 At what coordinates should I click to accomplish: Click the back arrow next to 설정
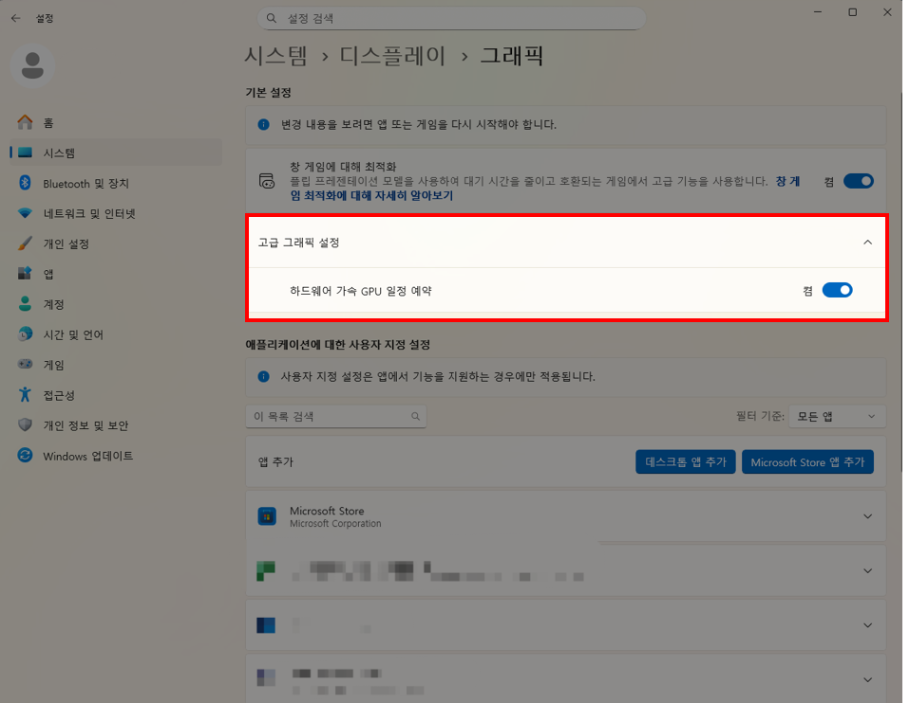pos(15,17)
